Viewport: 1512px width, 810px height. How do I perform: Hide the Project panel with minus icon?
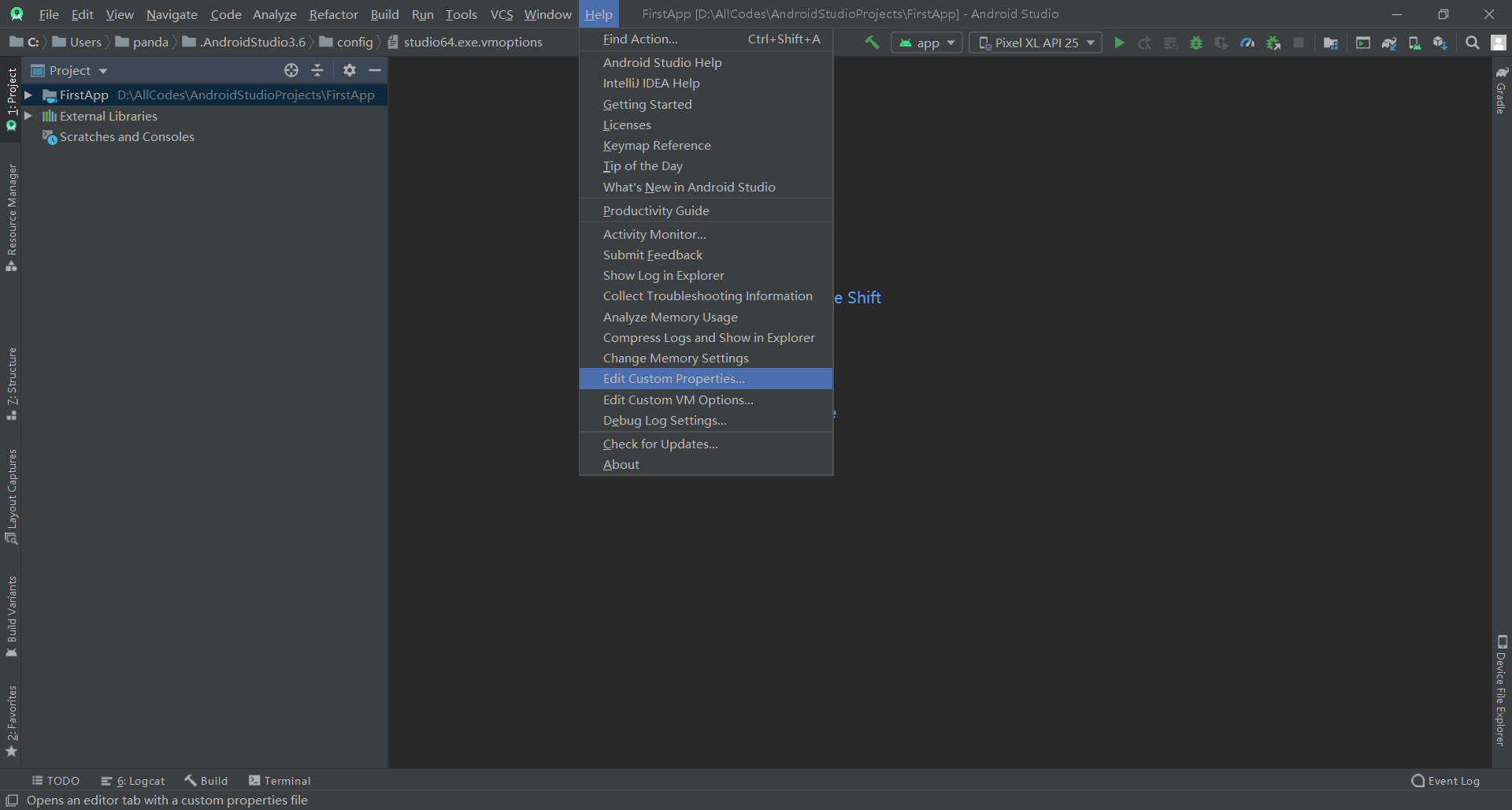point(375,70)
